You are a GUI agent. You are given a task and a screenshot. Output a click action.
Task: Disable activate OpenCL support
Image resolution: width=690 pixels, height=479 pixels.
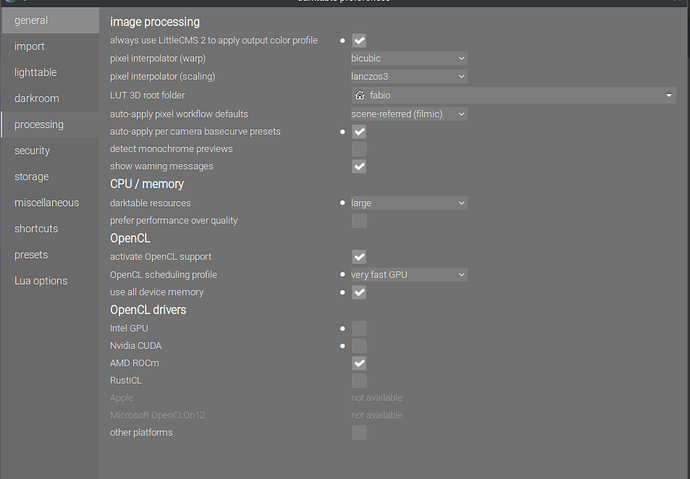(359, 257)
